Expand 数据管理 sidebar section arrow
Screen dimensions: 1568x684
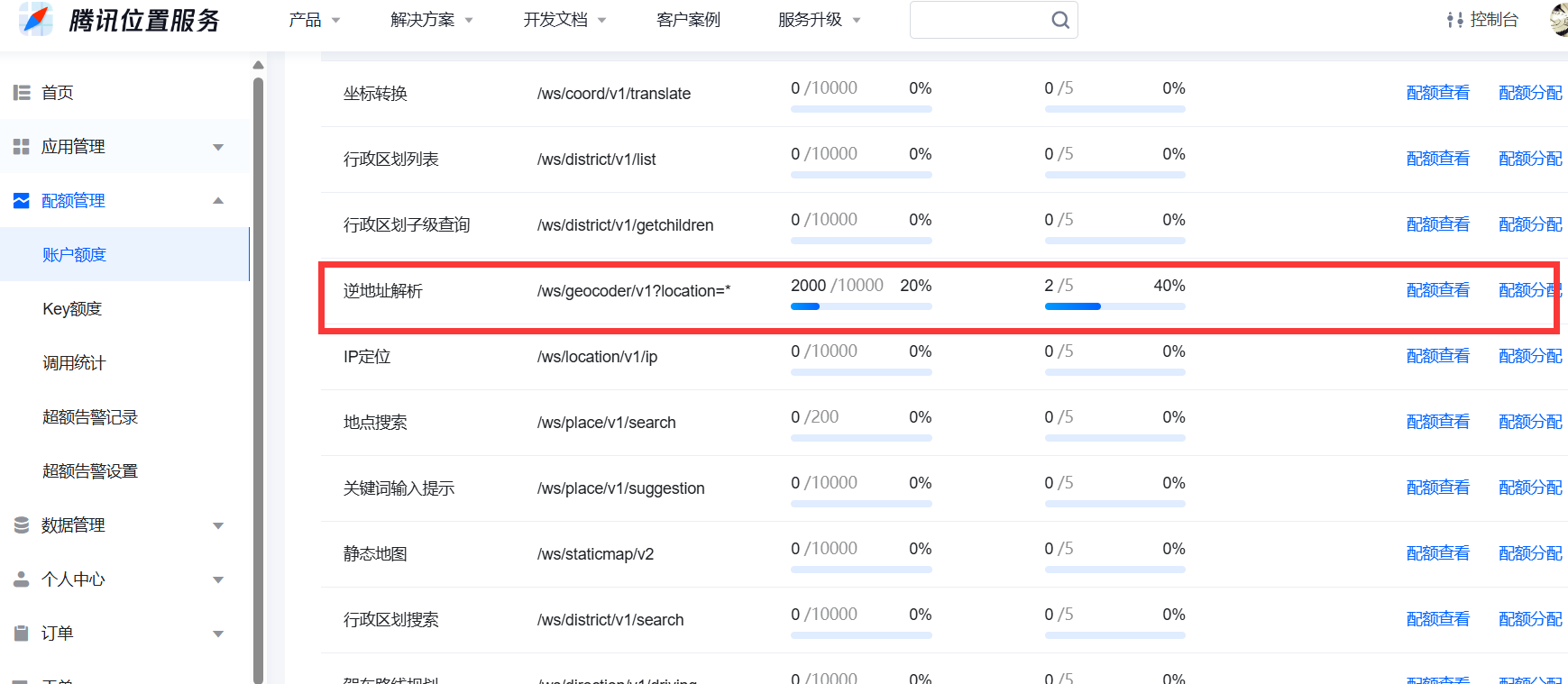pyautogui.click(x=218, y=525)
